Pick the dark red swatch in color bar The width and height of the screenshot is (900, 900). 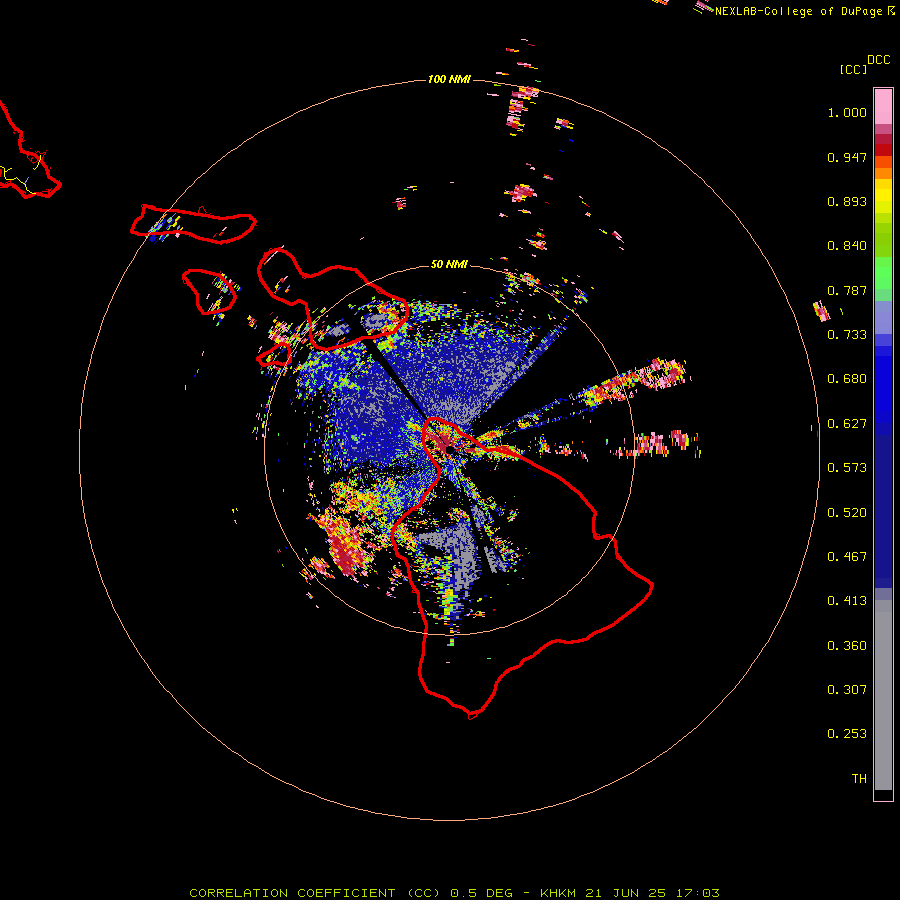tap(883, 149)
